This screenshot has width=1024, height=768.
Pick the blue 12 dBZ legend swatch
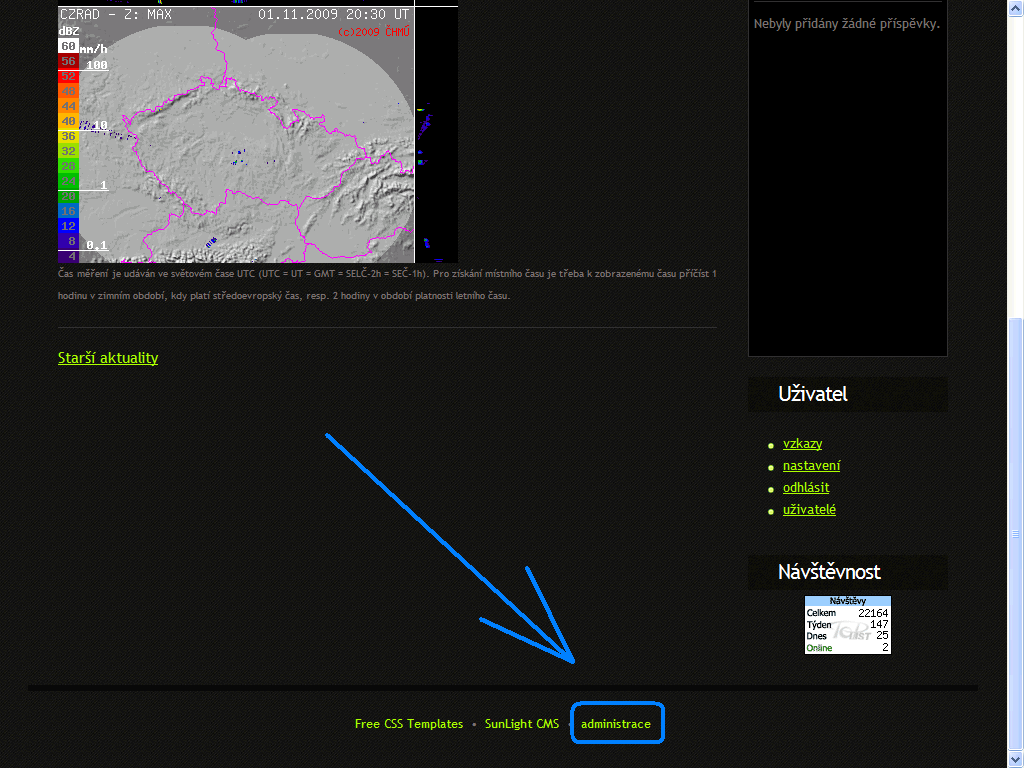(68, 226)
